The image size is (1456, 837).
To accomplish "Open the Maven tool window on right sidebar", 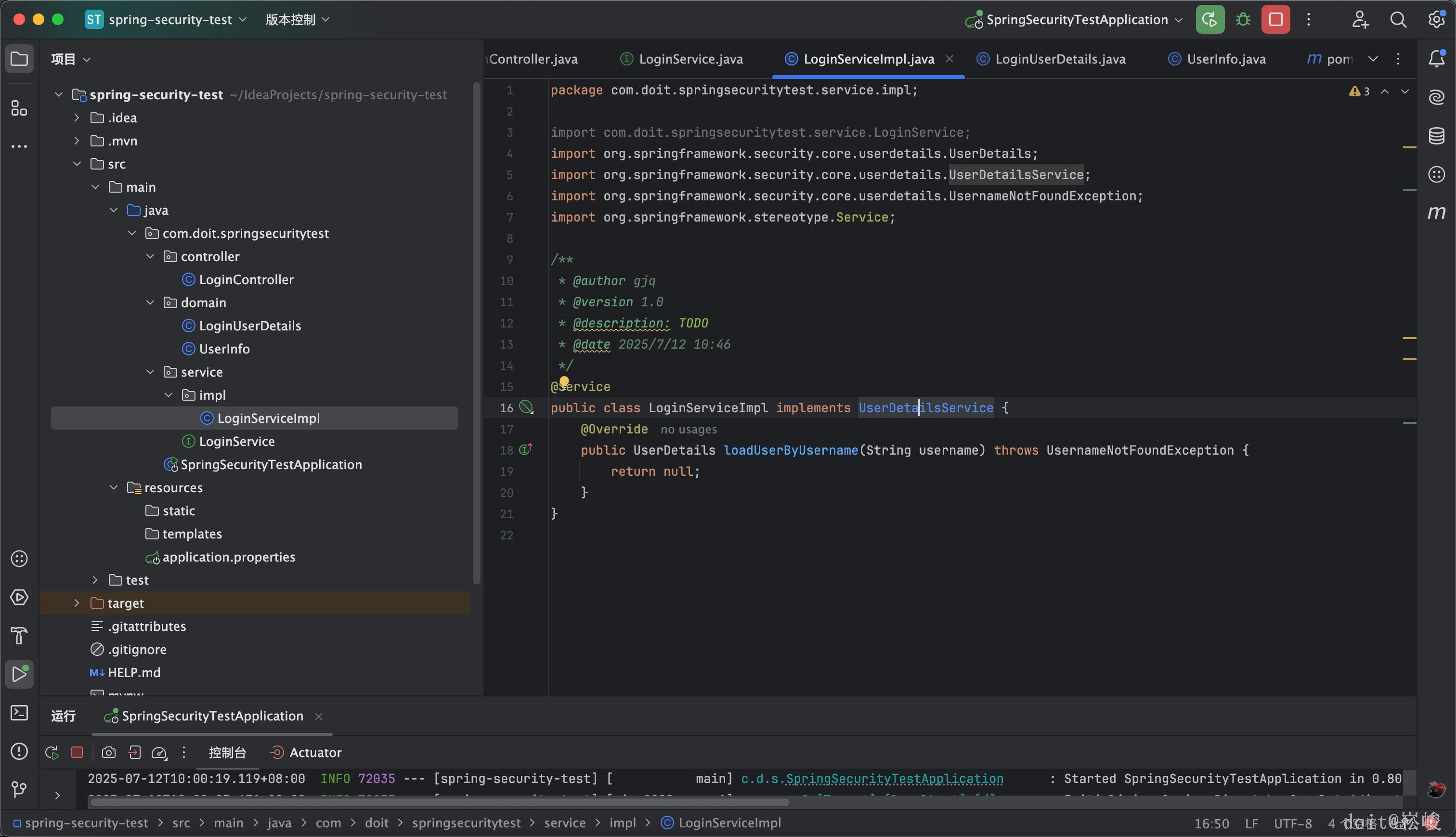I will coord(1436,213).
